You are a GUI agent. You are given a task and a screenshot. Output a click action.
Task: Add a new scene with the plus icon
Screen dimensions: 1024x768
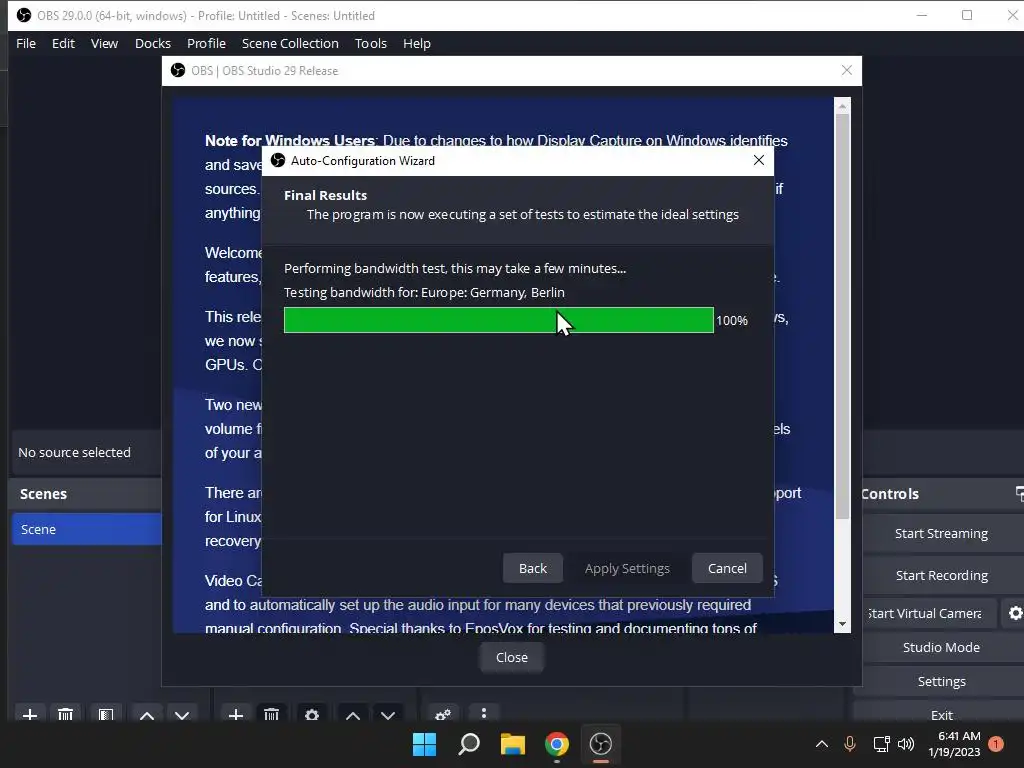coord(29,714)
